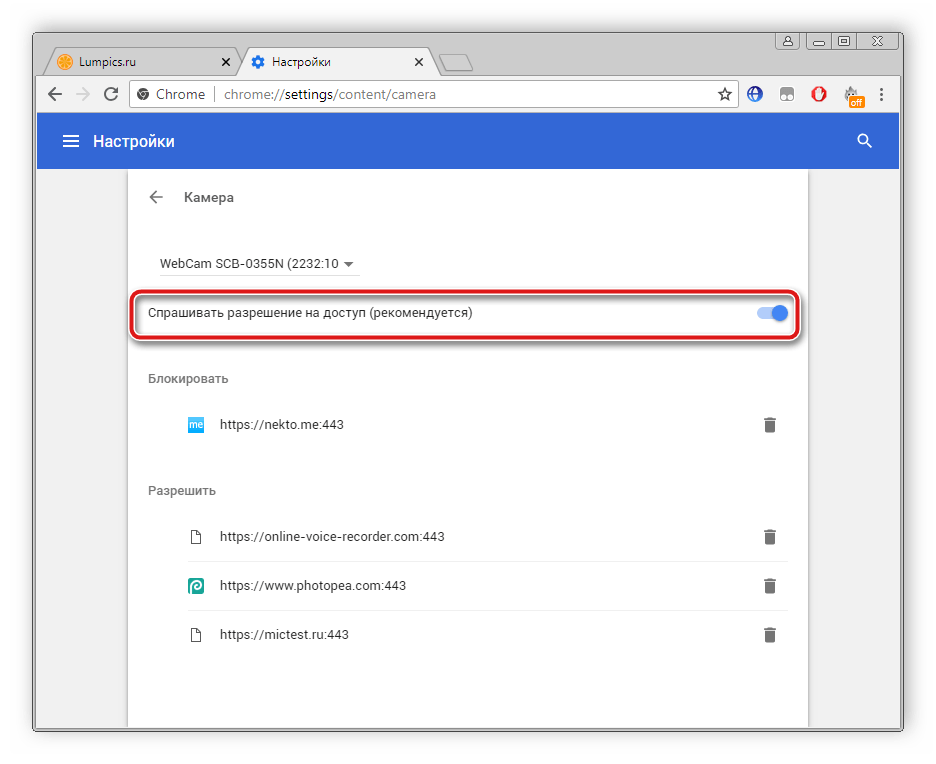Screen dimensions: 936x764
Task: Delete the nekto.me blocked site entry
Action: coord(769,425)
